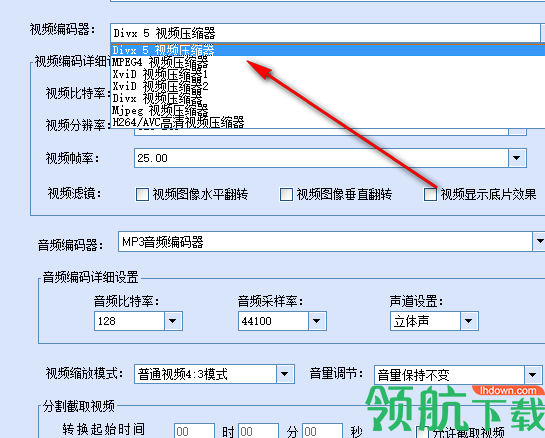Enable 视频图像水平翻转 checkbox
This screenshot has height=438, width=545.
(142, 195)
